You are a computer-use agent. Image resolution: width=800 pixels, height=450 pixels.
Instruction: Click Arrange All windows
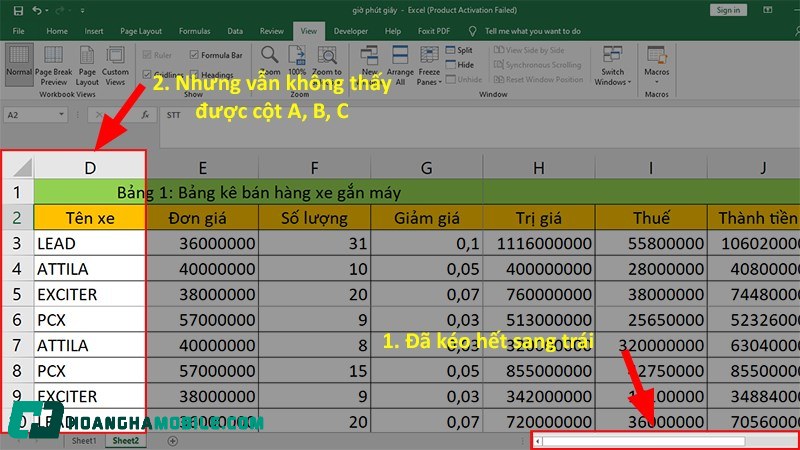pos(400,66)
